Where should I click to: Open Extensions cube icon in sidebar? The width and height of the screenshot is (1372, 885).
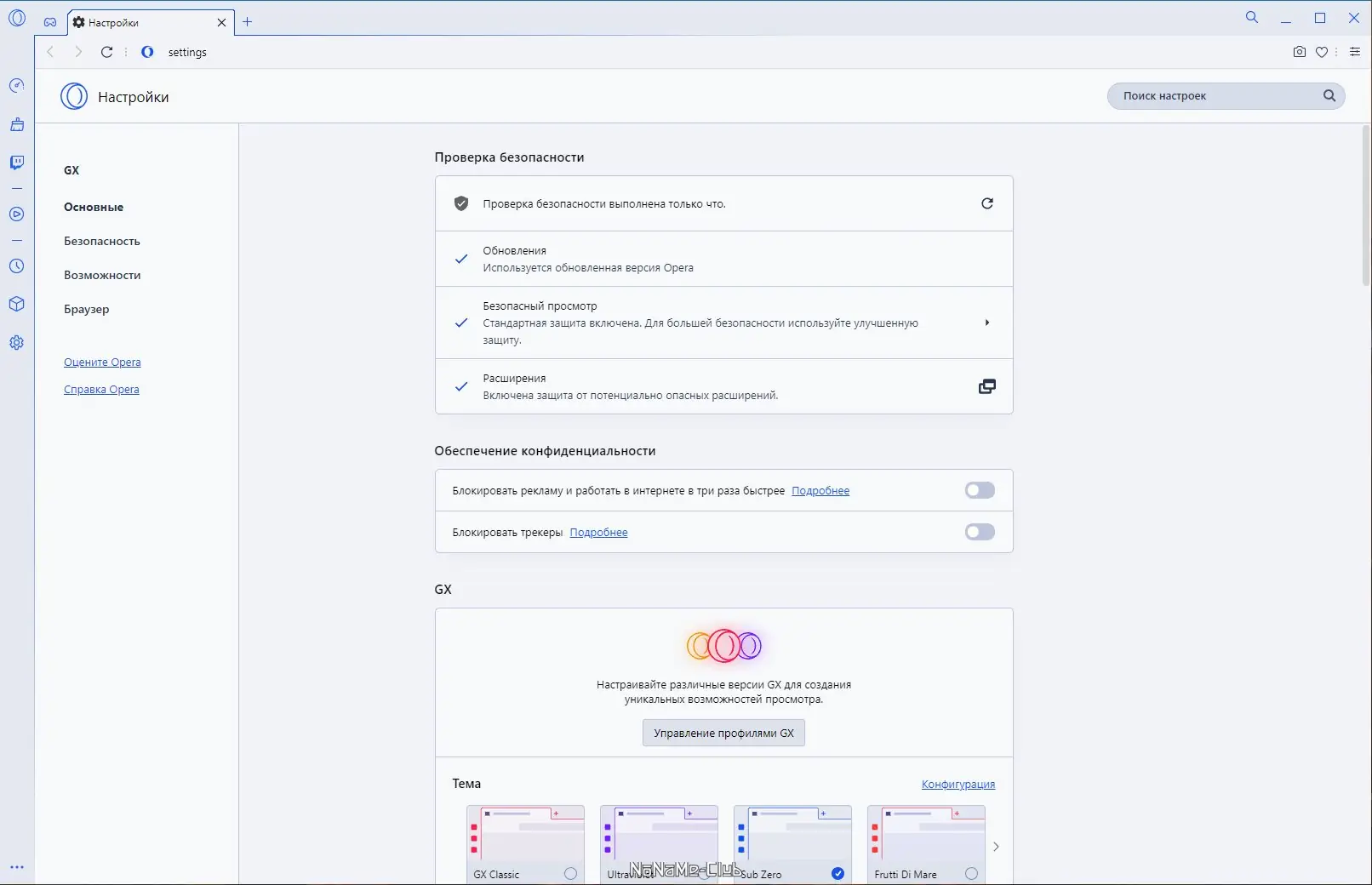pyautogui.click(x=16, y=305)
